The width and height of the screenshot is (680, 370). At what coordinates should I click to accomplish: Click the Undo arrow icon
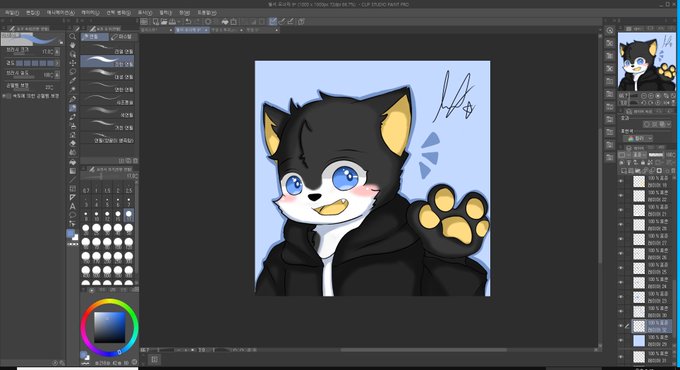(188, 21)
